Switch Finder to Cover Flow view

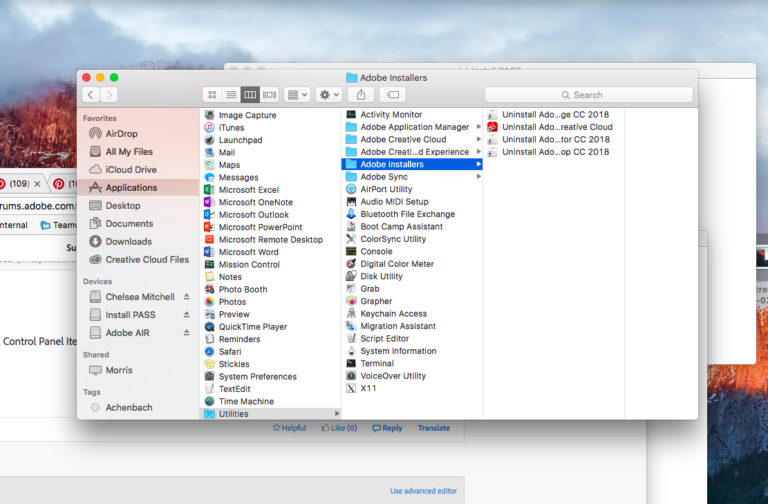click(x=269, y=95)
